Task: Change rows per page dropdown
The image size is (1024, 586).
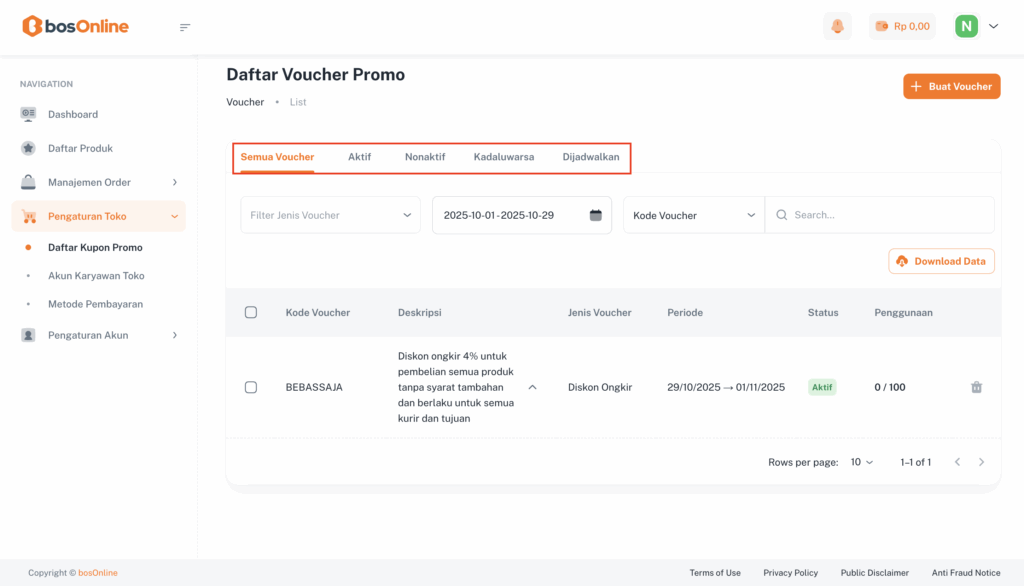Action: pyautogui.click(x=861, y=462)
